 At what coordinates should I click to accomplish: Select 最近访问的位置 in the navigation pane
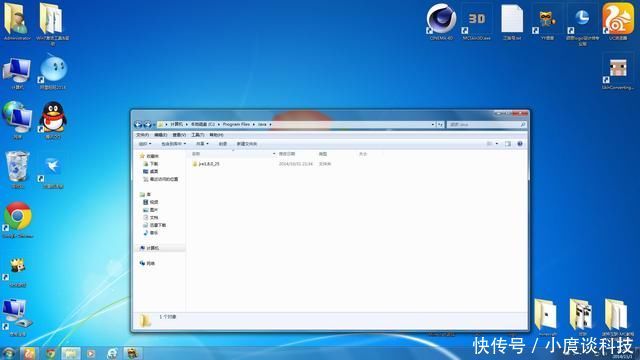coord(160,179)
